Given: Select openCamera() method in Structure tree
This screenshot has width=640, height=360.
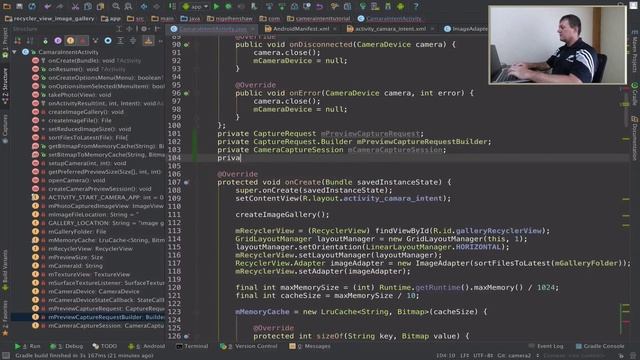Looking at the screenshot, I should tap(76, 180).
